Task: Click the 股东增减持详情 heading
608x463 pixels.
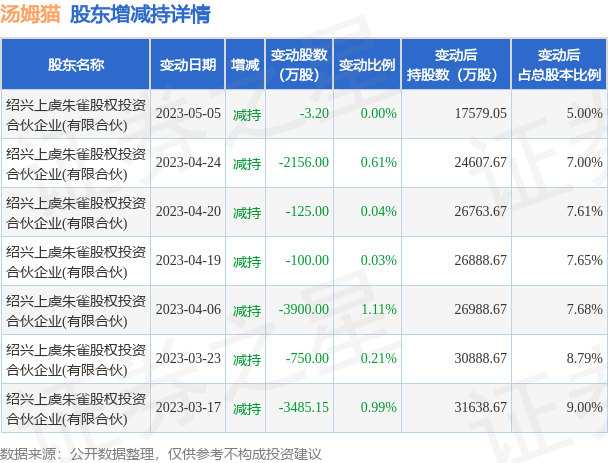Action: [x=140, y=15]
